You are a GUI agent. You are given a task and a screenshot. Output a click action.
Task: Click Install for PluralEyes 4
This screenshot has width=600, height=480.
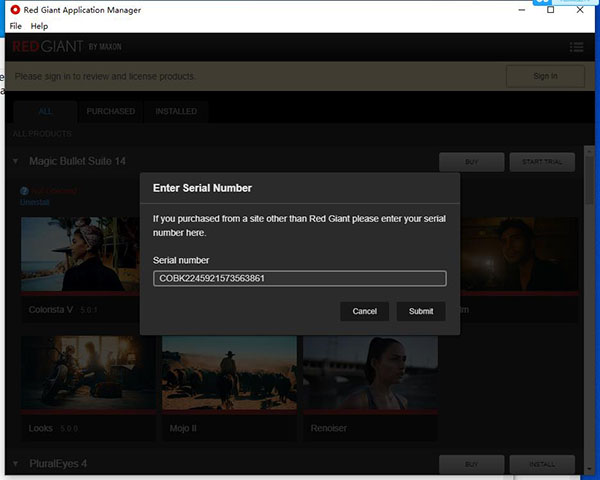click(x=542, y=464)
